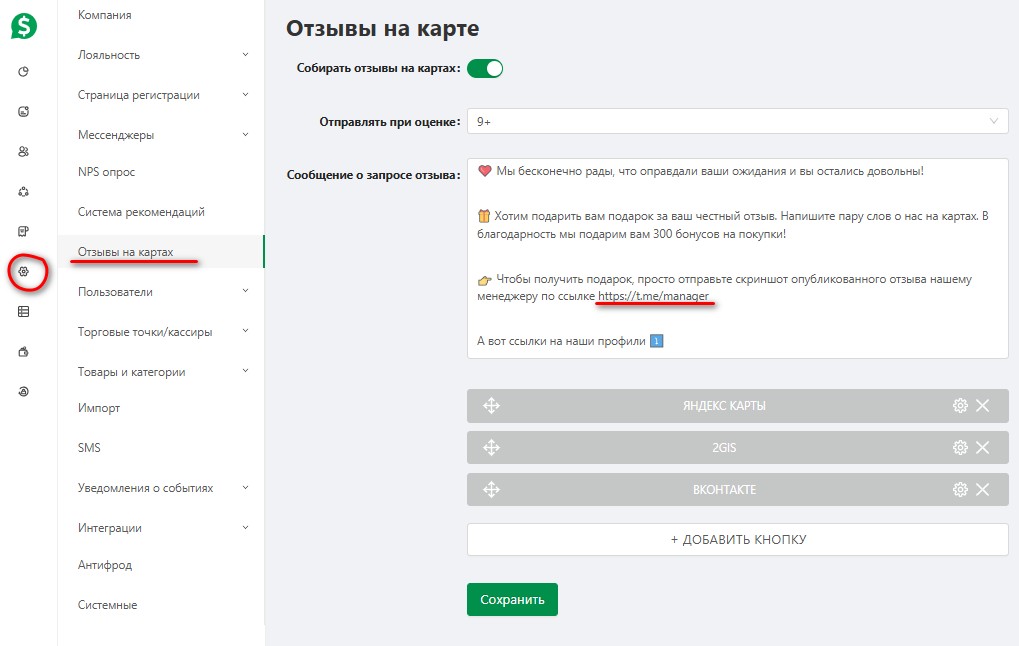Open the wallet sidebar icon
Viewport: 1019px width, 646px height.
23,352
